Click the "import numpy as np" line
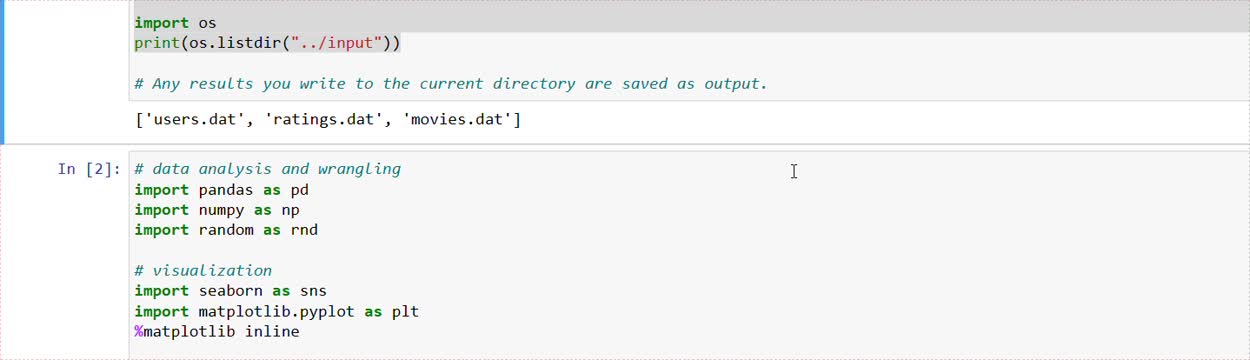Screen dimensions: 1250x360 tap(217, 210)
